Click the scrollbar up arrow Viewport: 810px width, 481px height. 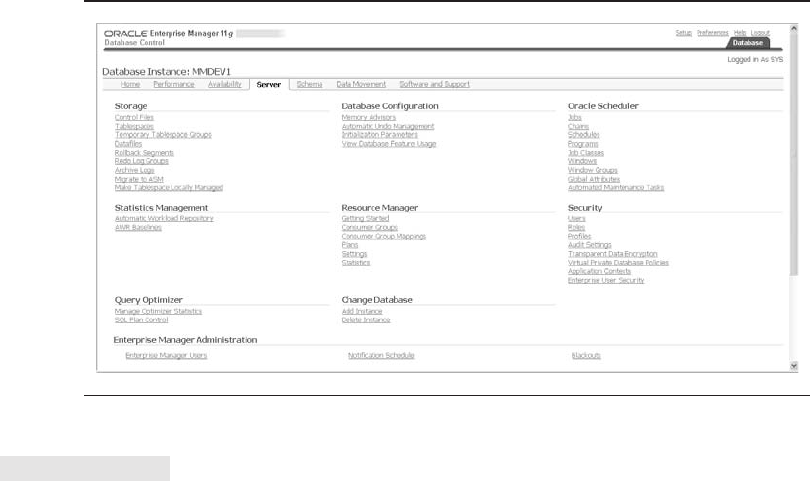(x=794, y=29)
